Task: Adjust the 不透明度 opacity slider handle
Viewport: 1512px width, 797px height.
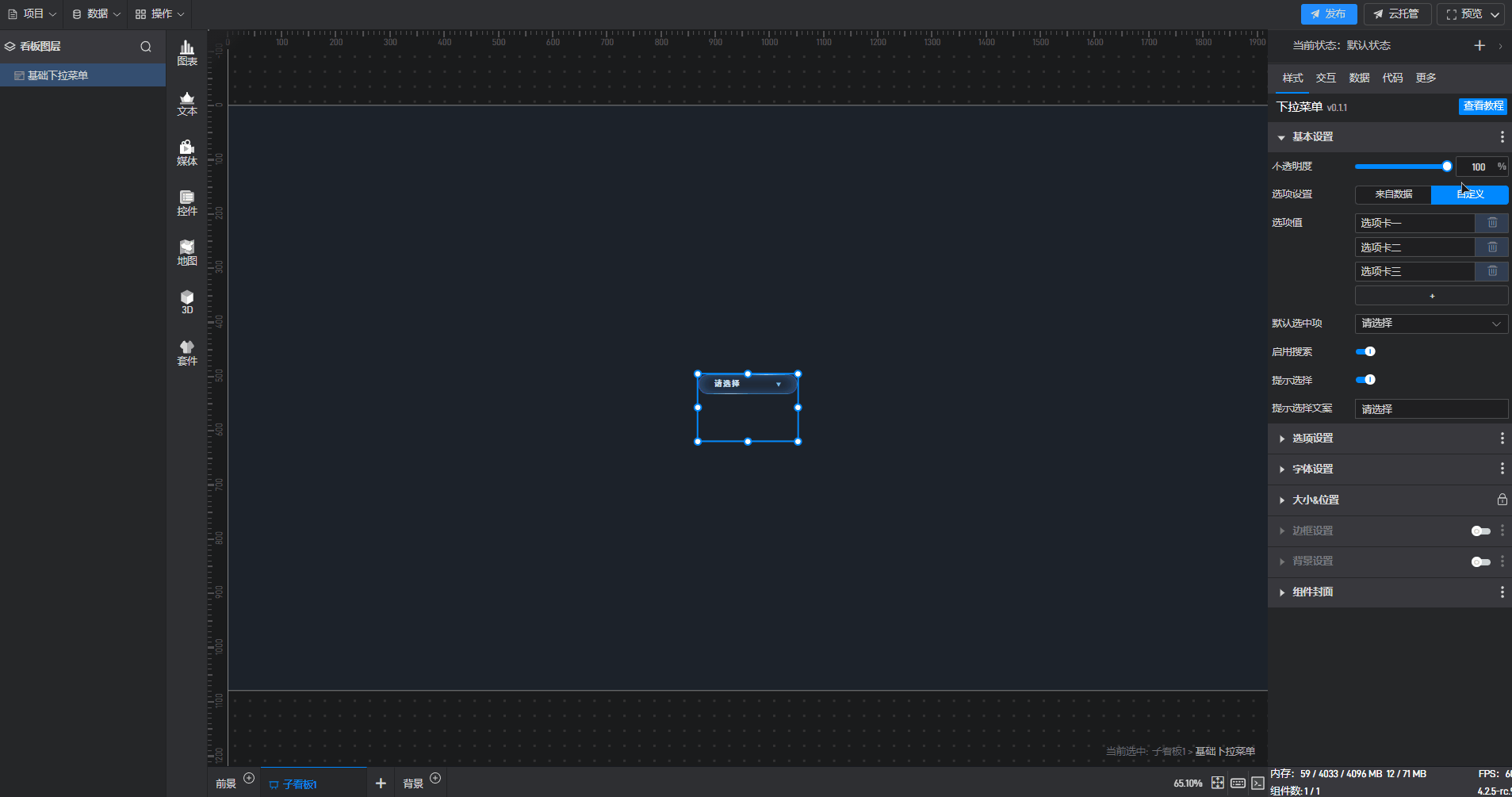Action: coord(1447,167)
